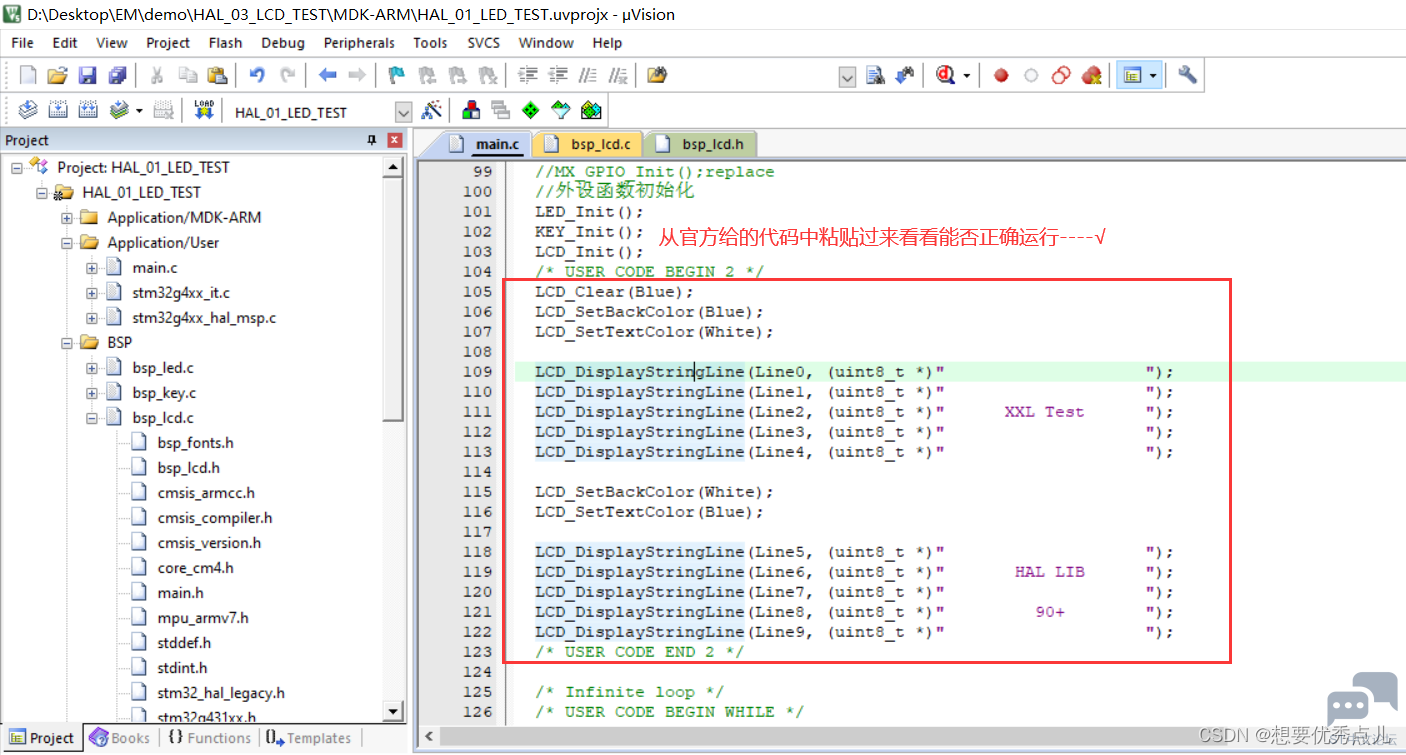Translate the current file

pos(28,111)
